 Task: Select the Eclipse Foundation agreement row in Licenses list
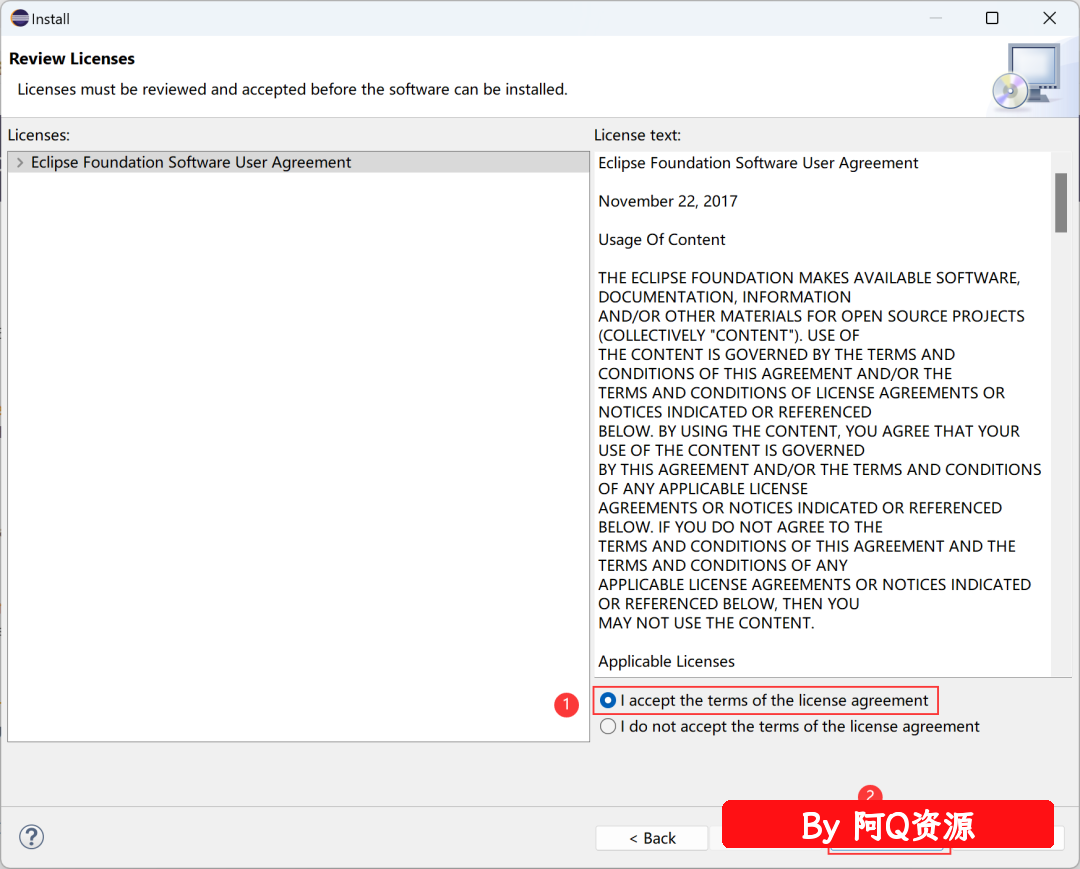(298, 163)
